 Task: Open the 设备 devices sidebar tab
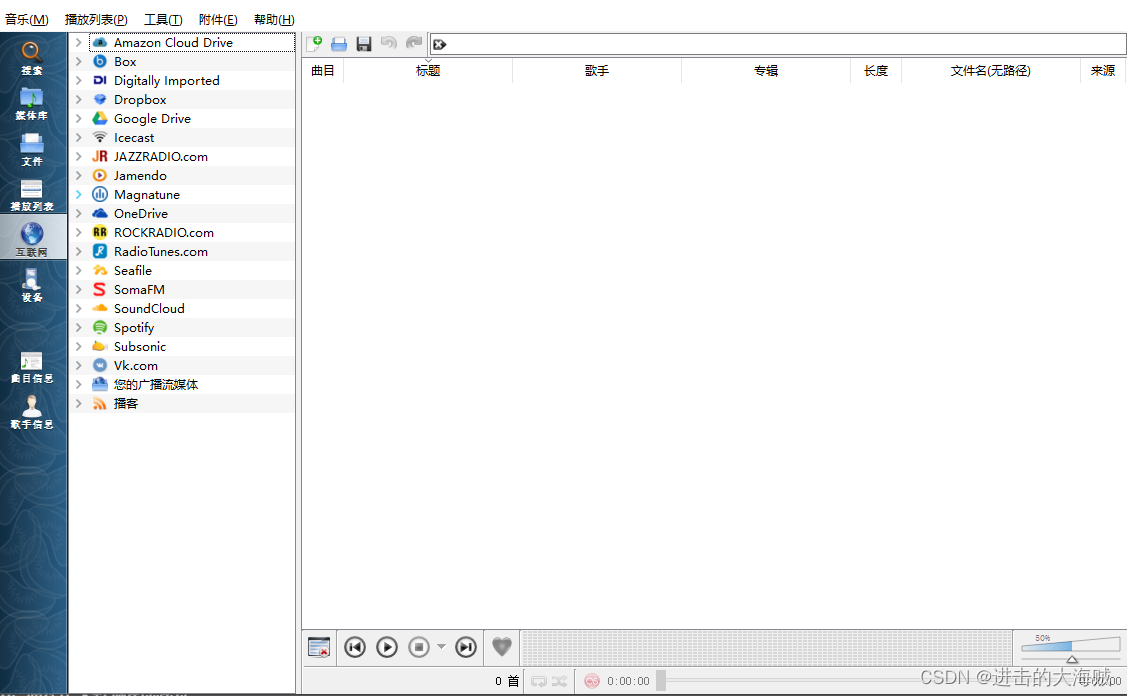[x=32, y=285]
